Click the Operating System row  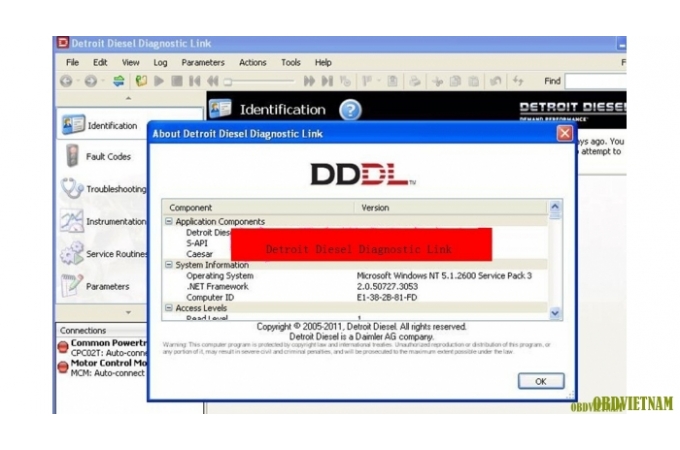(x=355, y=276)
